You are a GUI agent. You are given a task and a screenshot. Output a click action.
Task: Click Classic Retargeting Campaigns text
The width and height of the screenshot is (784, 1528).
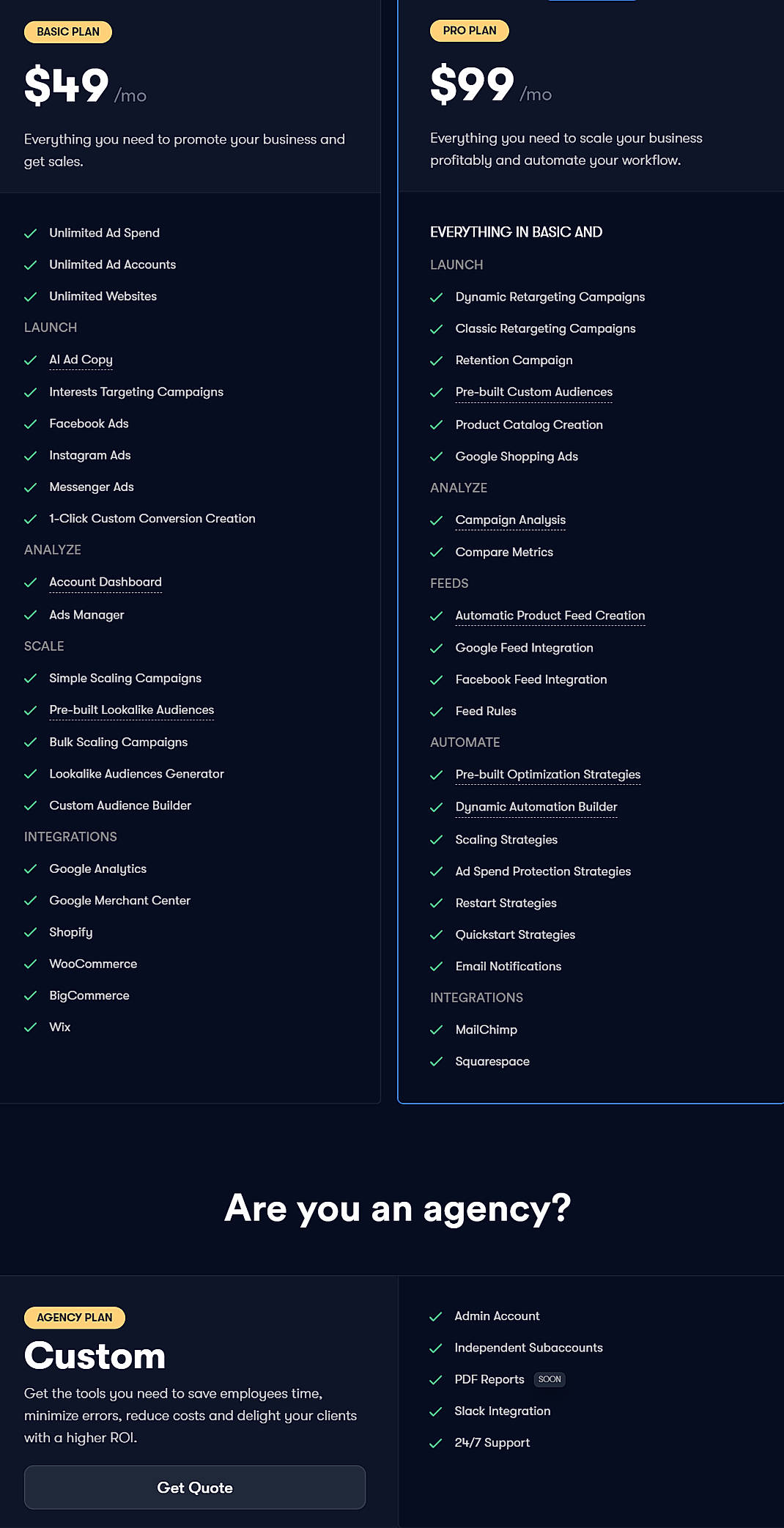coord(546,328)
